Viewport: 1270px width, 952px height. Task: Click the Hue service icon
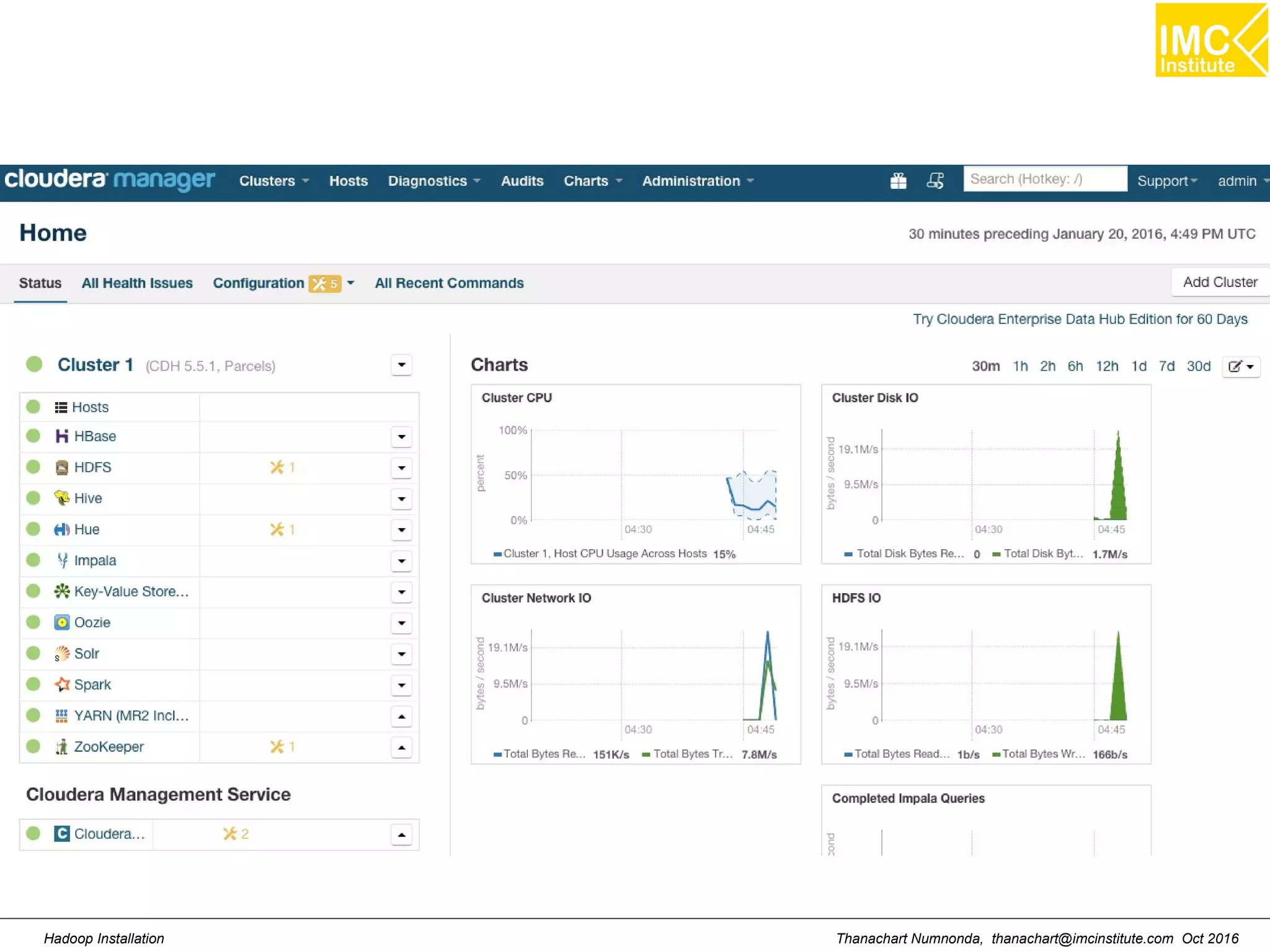click(x=61, y=529)
